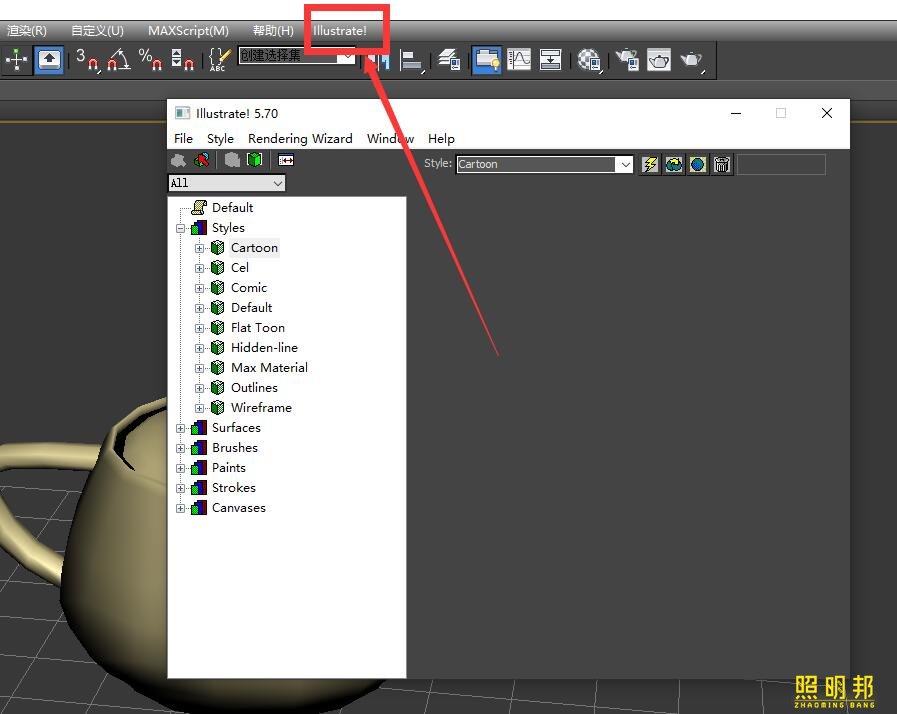Image resolution: width=897 pixels, height=714 pixels.
Task: Expand the Flat Toon style node
Action: (x=200, y=328)
